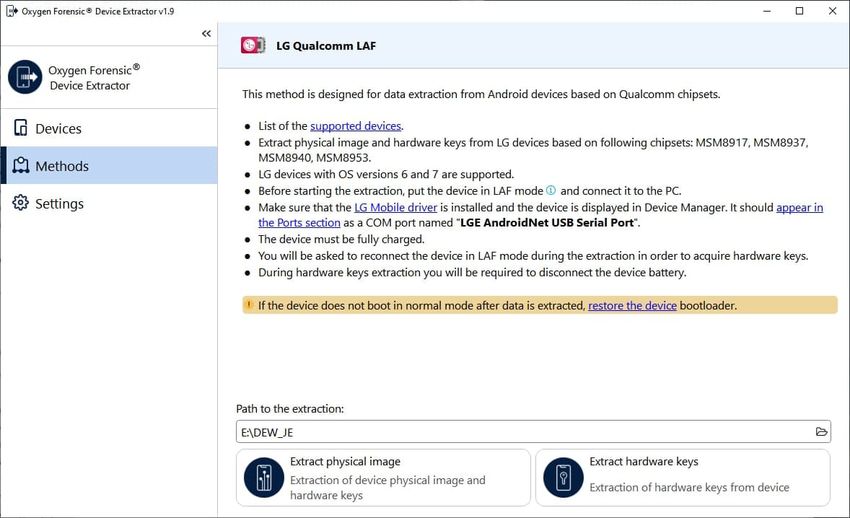Screen dimensions: 850x518
Task: Open the supported devices link
Action: click(356, 126)
